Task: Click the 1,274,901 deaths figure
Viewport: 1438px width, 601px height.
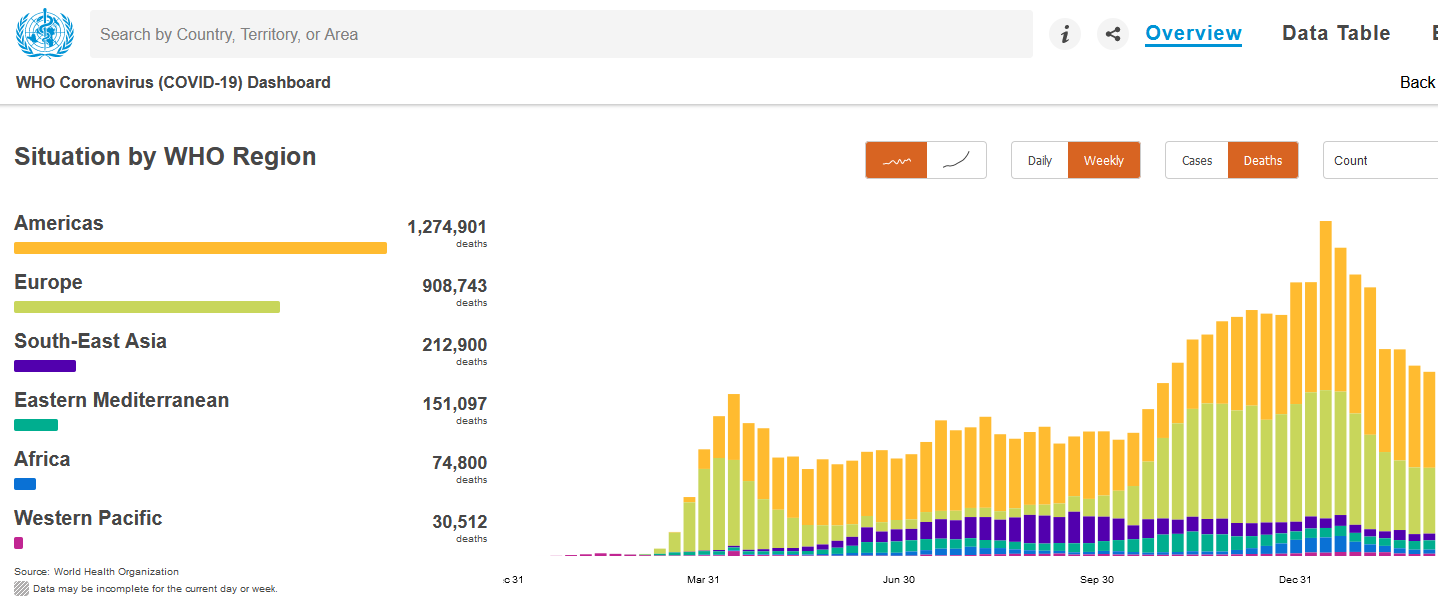Action: click(447, 228)
